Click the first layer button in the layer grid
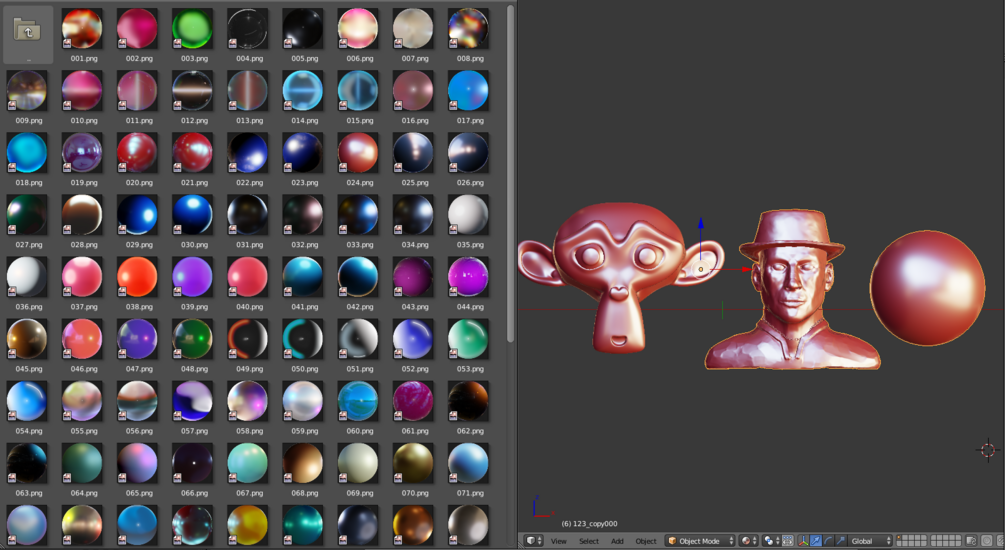This screenshot has height=550, width=1005. [900, 538]
